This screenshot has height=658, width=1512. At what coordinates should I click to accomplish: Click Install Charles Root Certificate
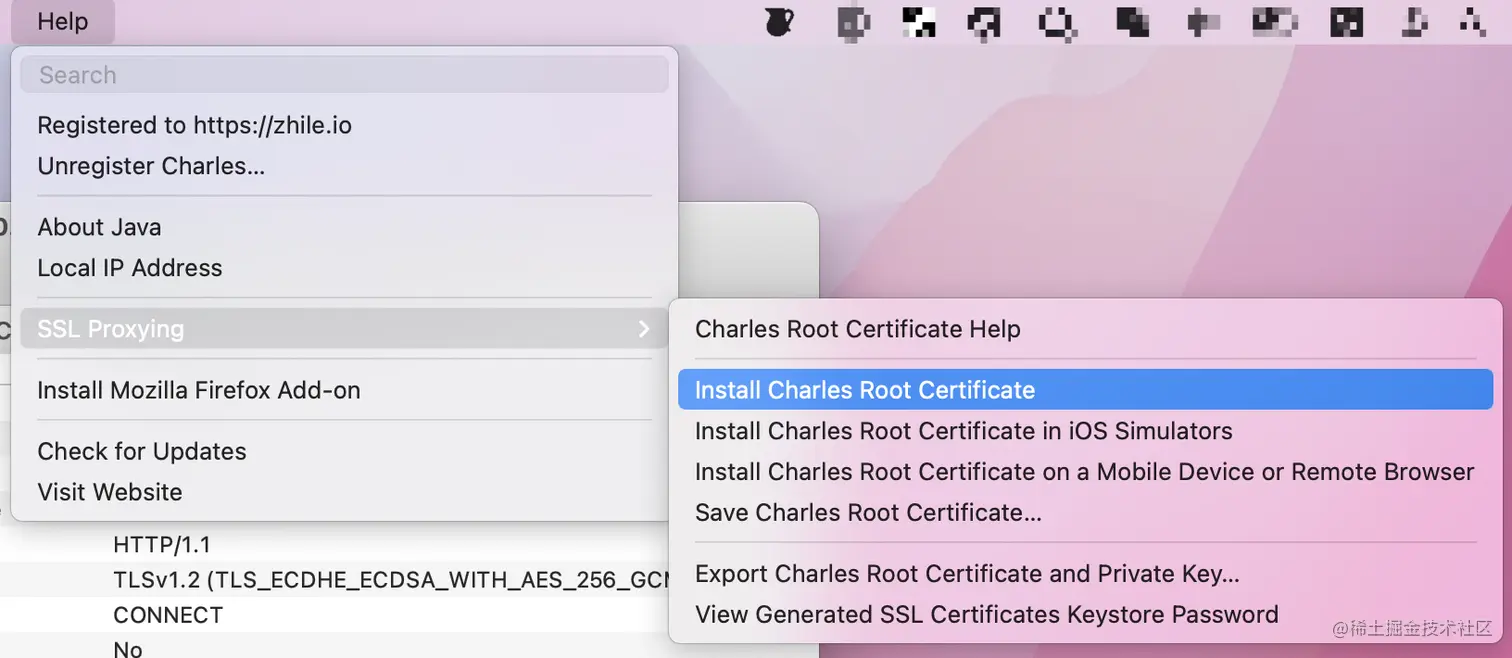(1085, 390)
